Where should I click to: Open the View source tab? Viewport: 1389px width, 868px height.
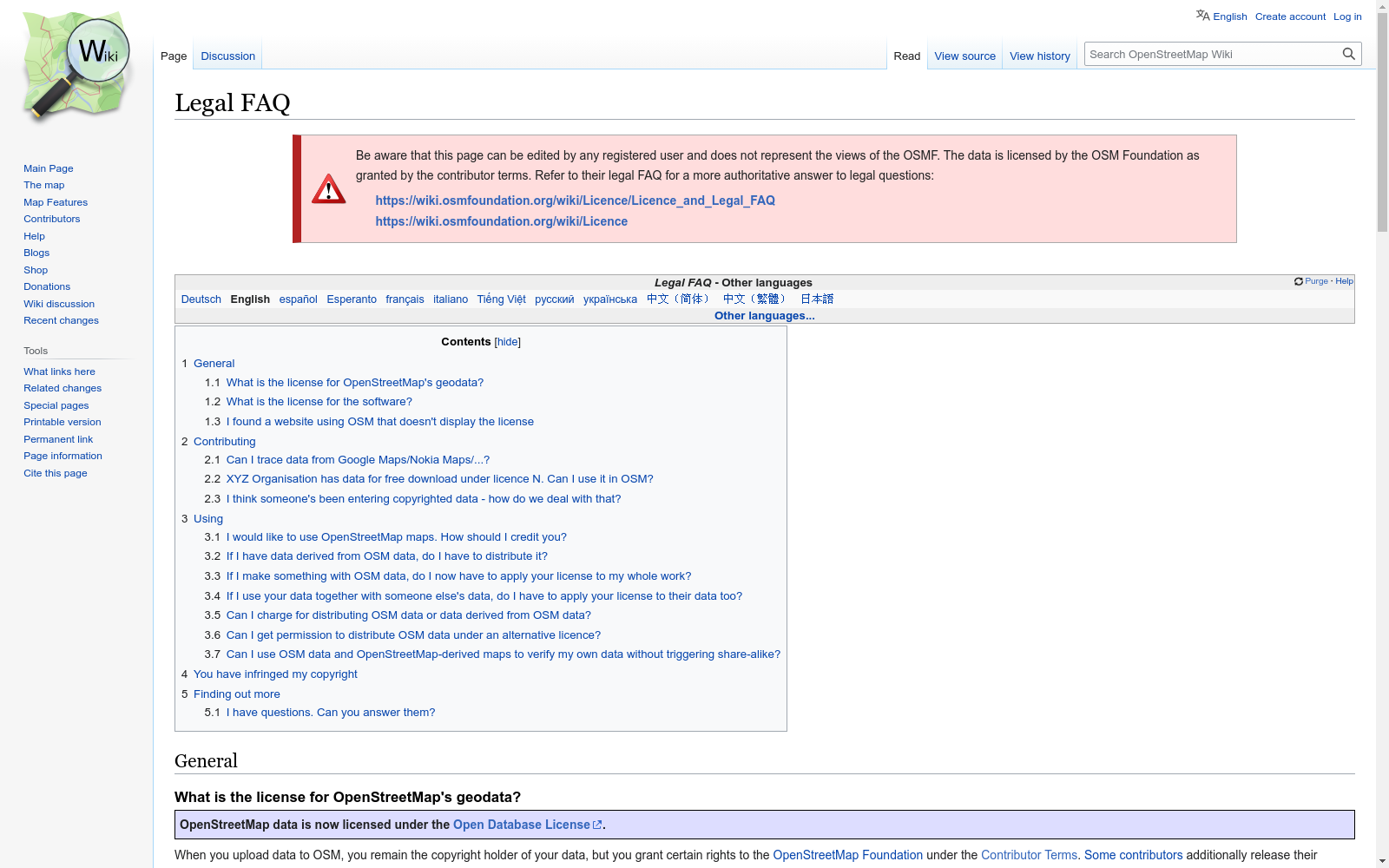coord(965,56)
